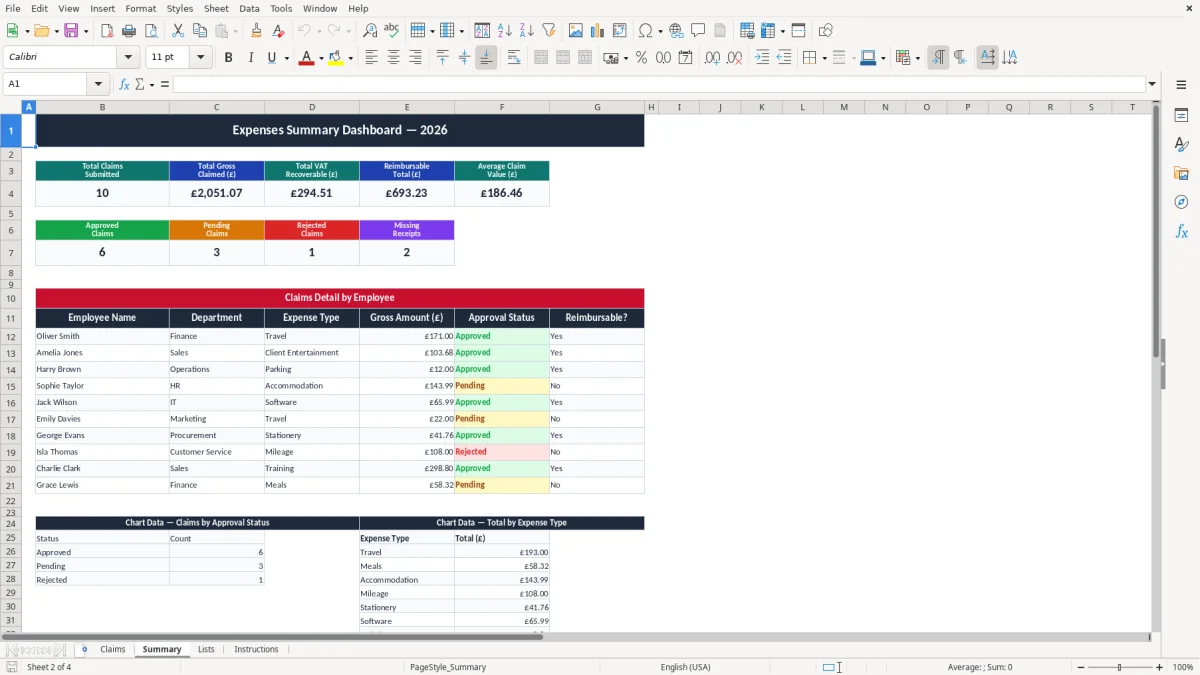The width and height of the screenshot is (1200, 675).
Task: Click the Clone Formatting paintbrush icon
Action: 256,31
